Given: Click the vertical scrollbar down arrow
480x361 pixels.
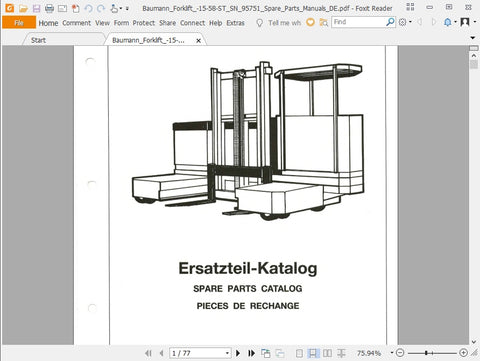Looking at the screenshot, I should (474, 342).
